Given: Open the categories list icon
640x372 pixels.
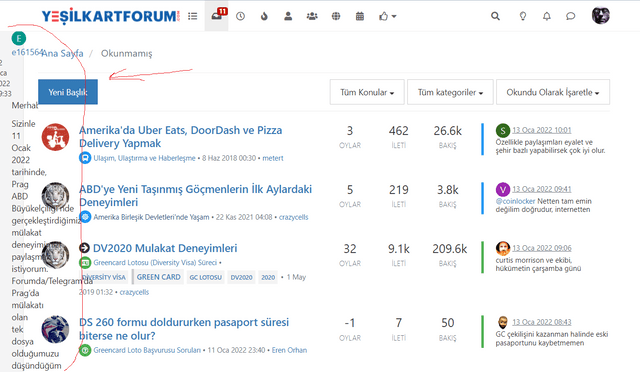Looking at the screenshot, I should [x=193, y=16].
